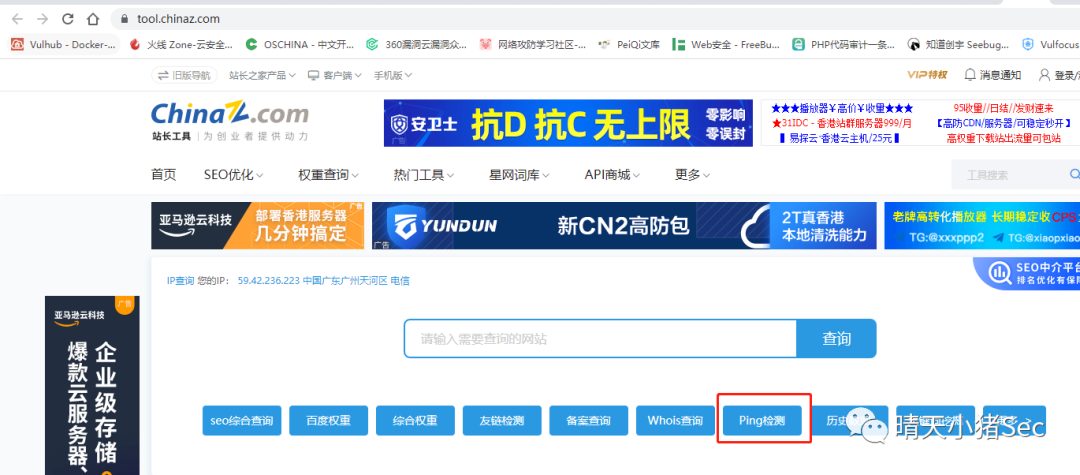Image resolution: width=1080 pixels, height=475 pixels.
Task: Open the 360漏洞云 bookmark
Action: 416,45
